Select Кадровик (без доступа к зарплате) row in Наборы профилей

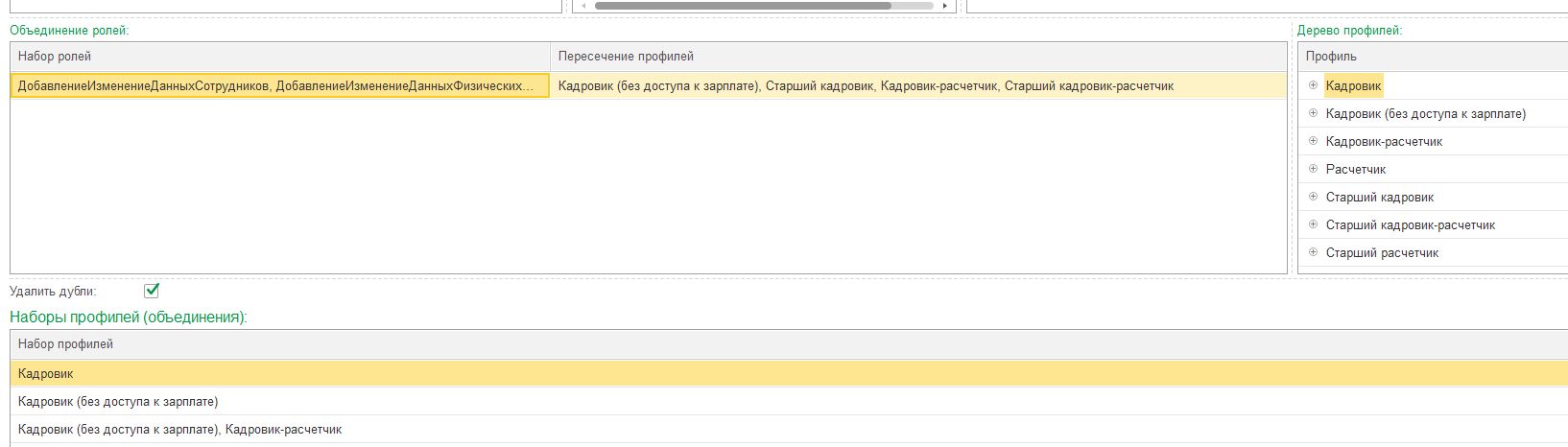tap(789, 401)
